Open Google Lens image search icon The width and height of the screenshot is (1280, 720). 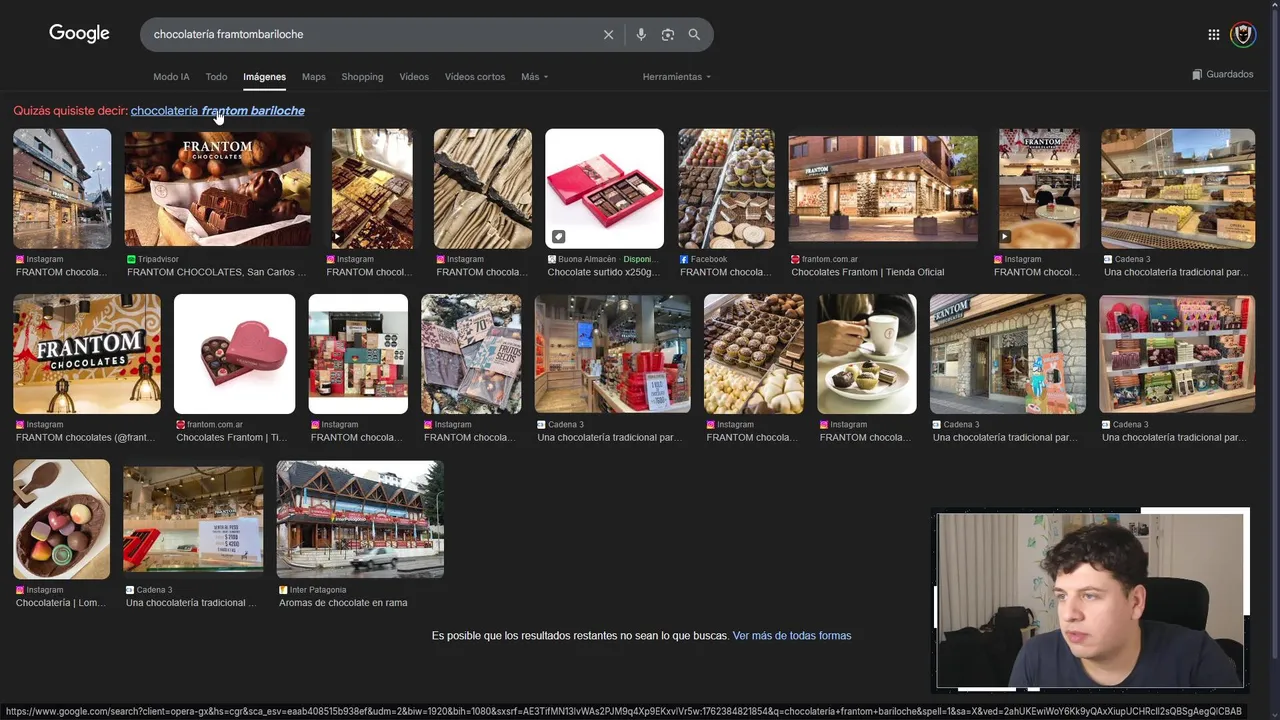667,34
